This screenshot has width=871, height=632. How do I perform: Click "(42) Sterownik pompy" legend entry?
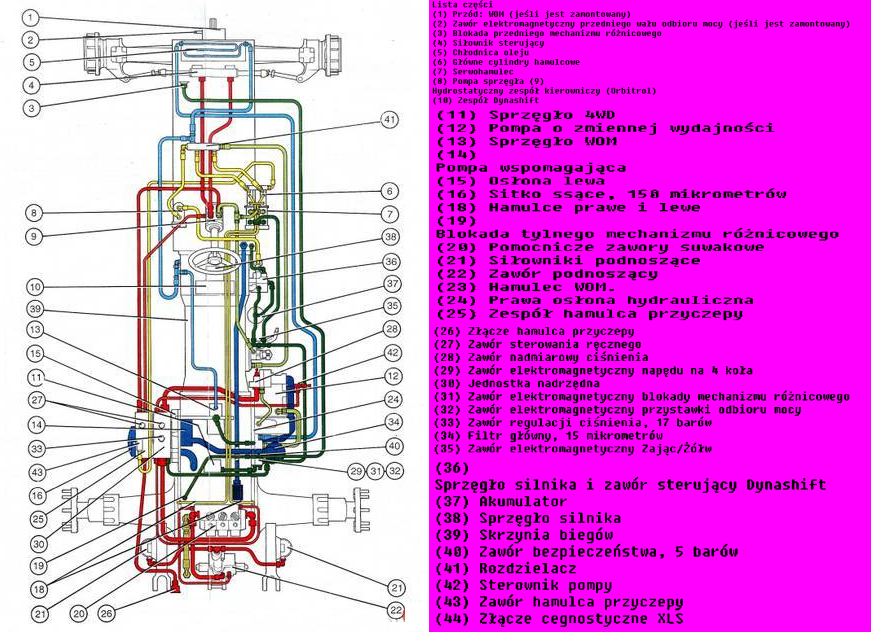click(524, 585)
